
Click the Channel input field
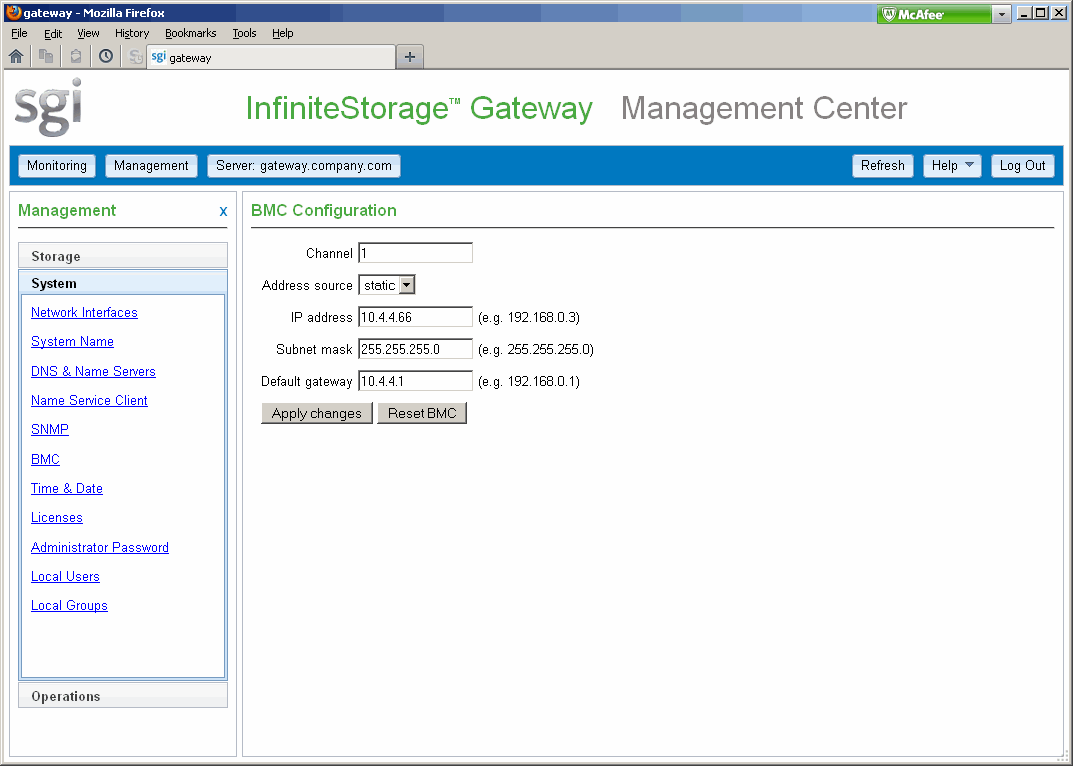tap(415, 253)
